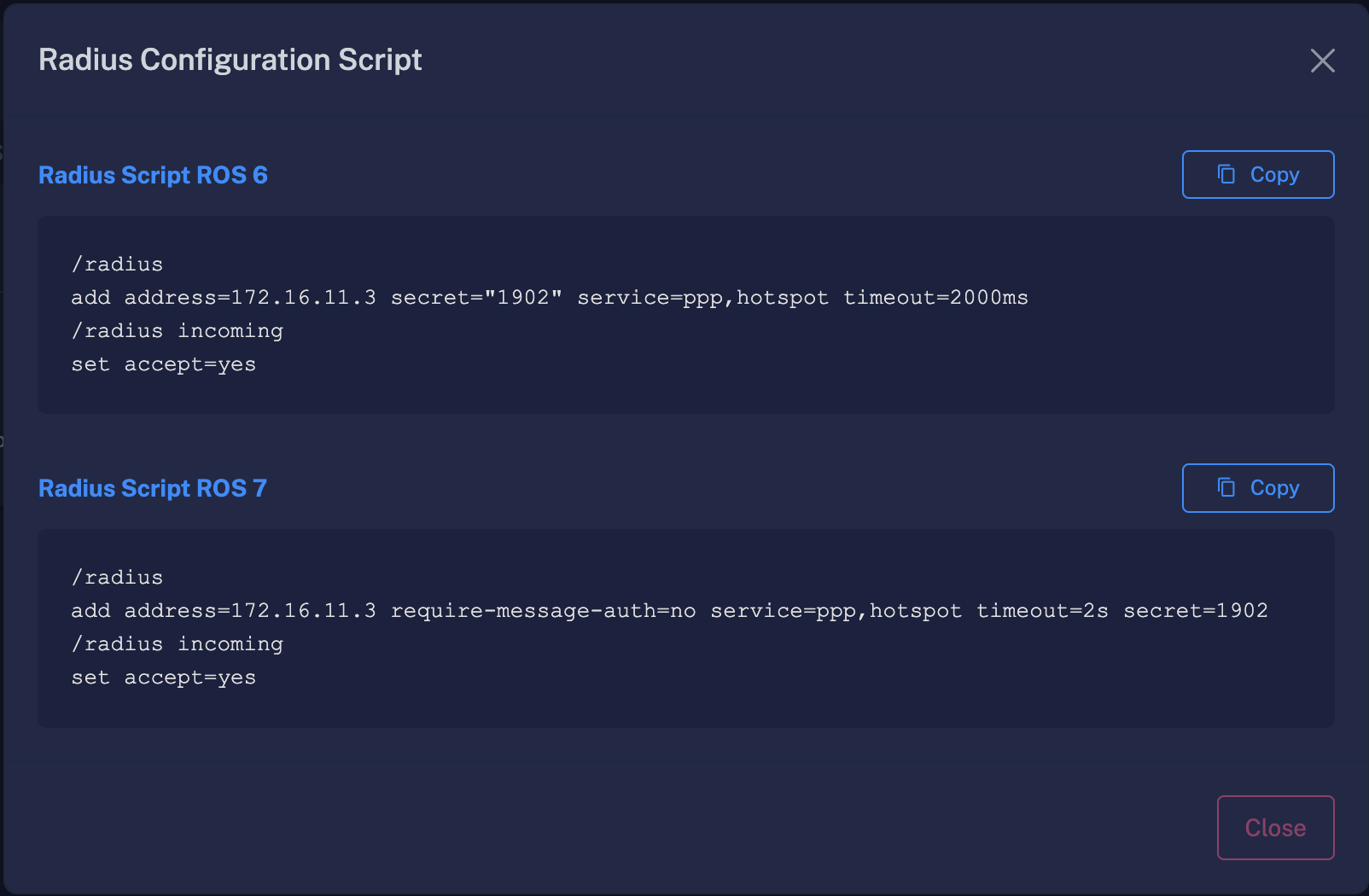Click the Radius Configuration Script title
Viewport: 1369px width, 896px height.
pos(230,60)
